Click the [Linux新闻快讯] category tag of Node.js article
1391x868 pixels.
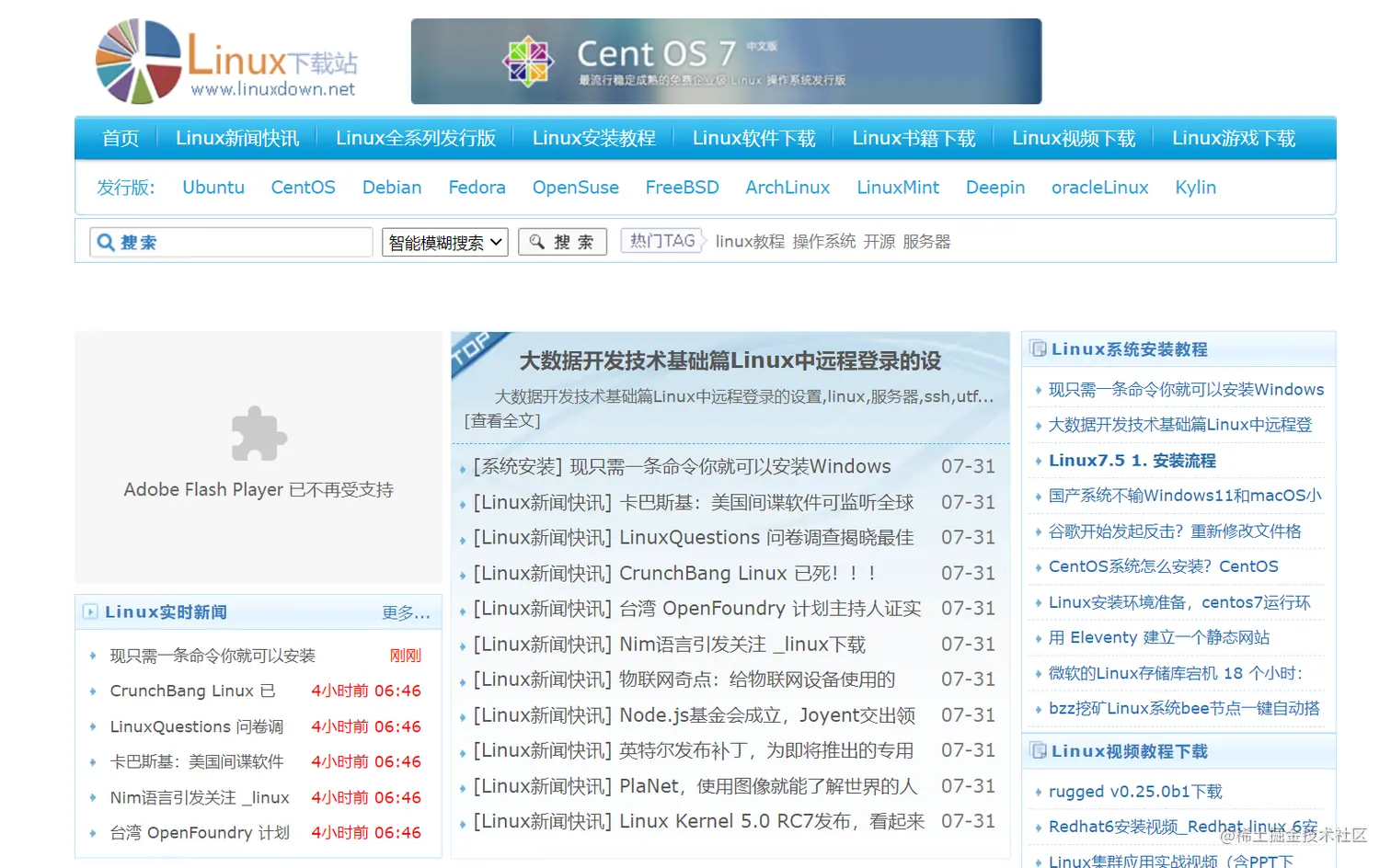pyautogui.click(x=543, y=715)
